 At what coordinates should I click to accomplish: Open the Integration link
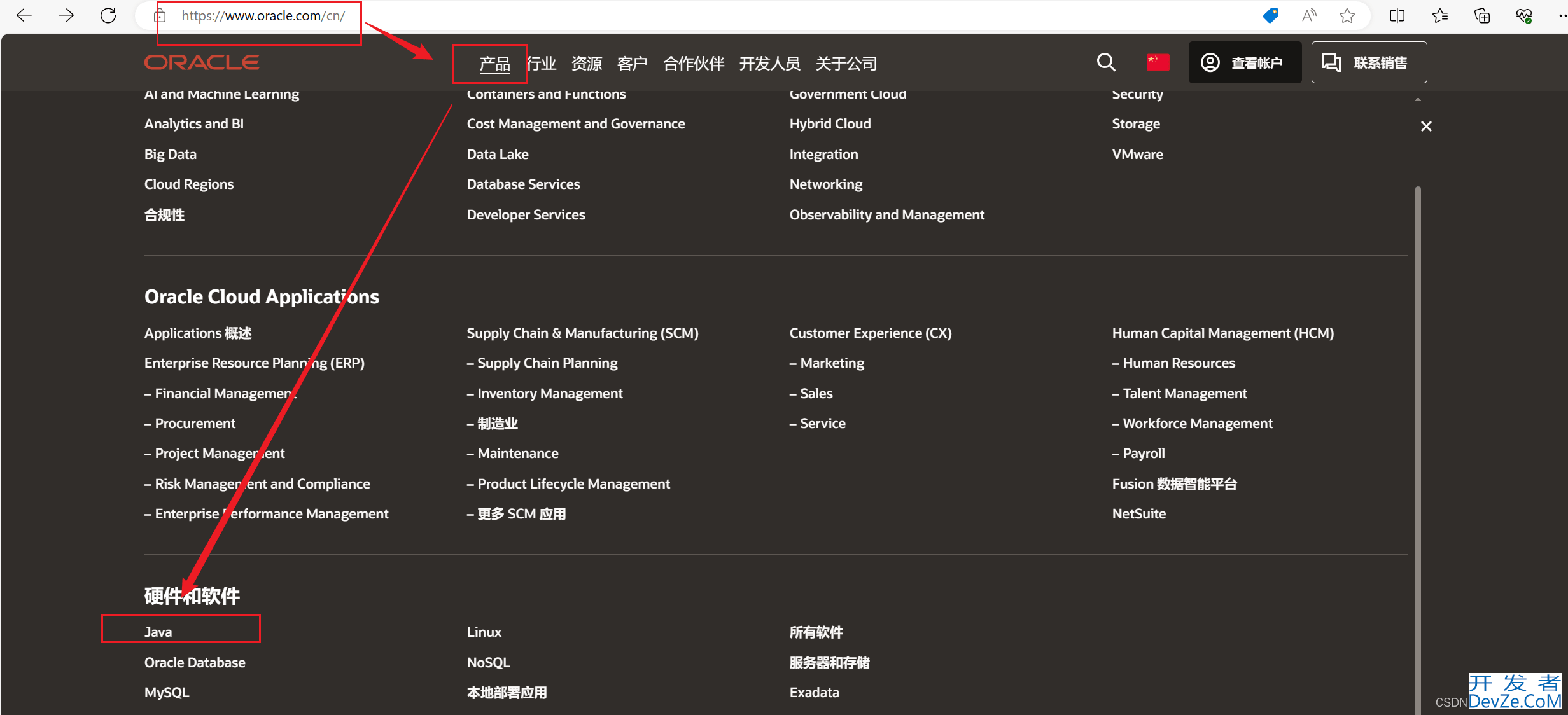coord(824,155)
